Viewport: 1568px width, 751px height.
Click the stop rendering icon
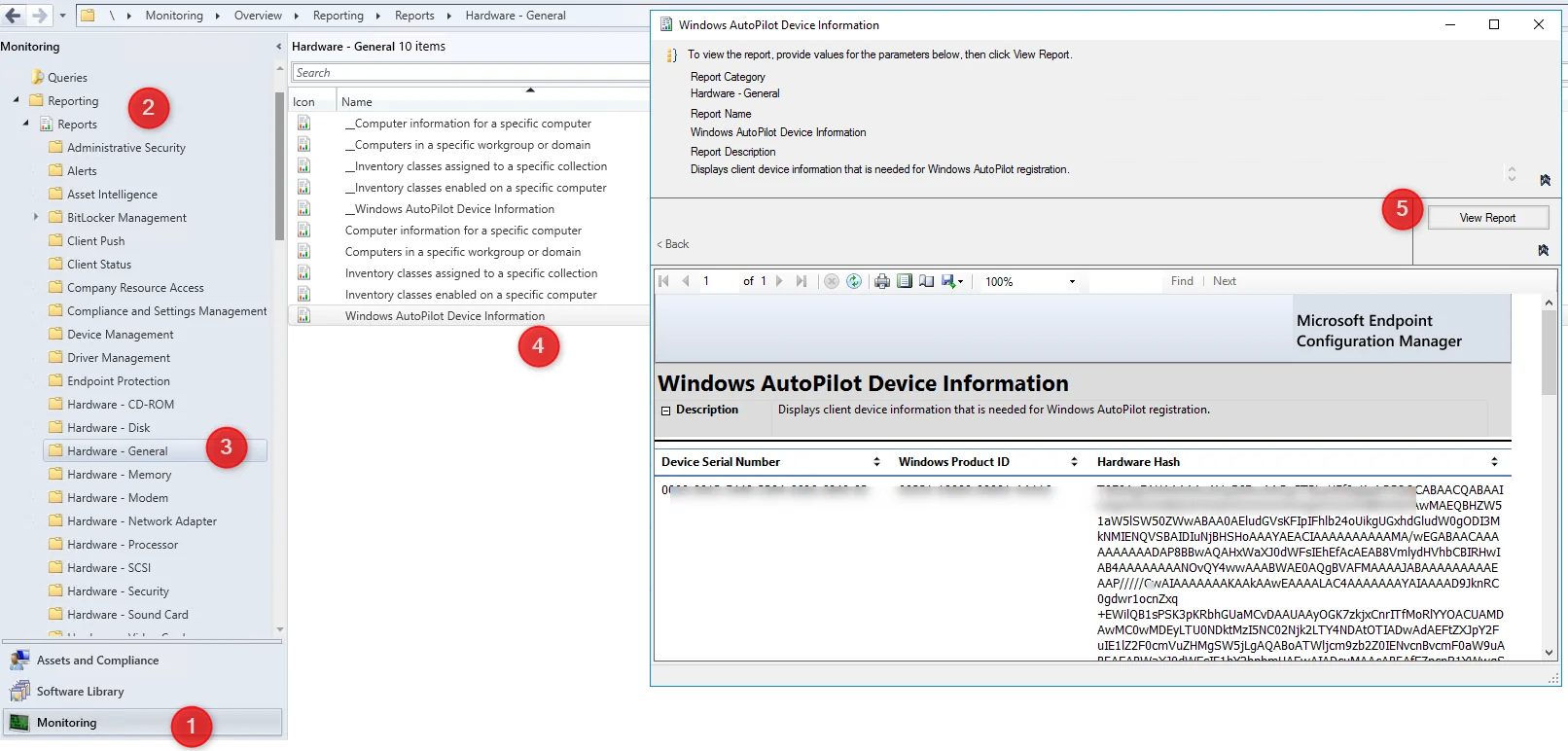(832, 281)
